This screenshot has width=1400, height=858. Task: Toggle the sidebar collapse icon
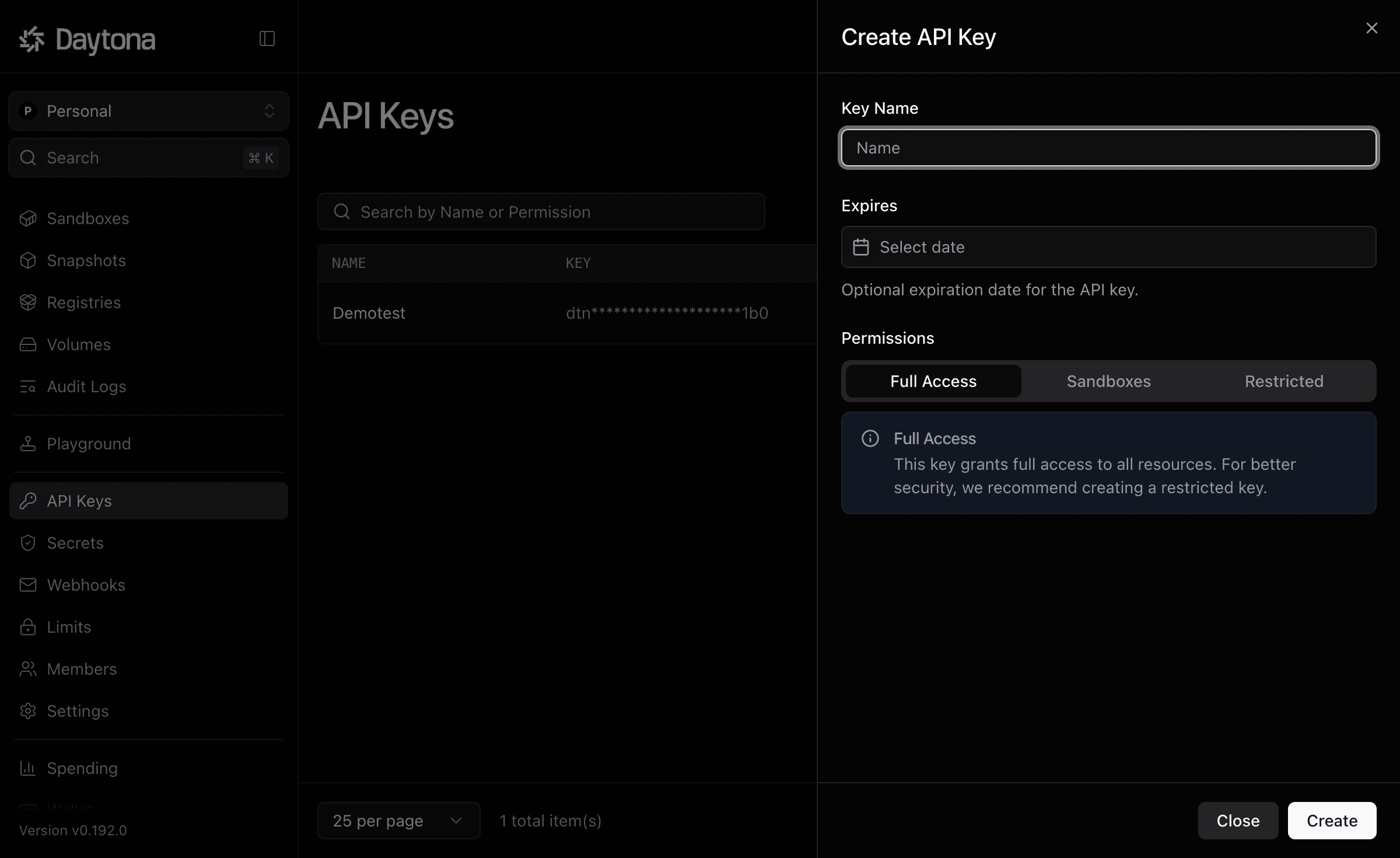267,39
